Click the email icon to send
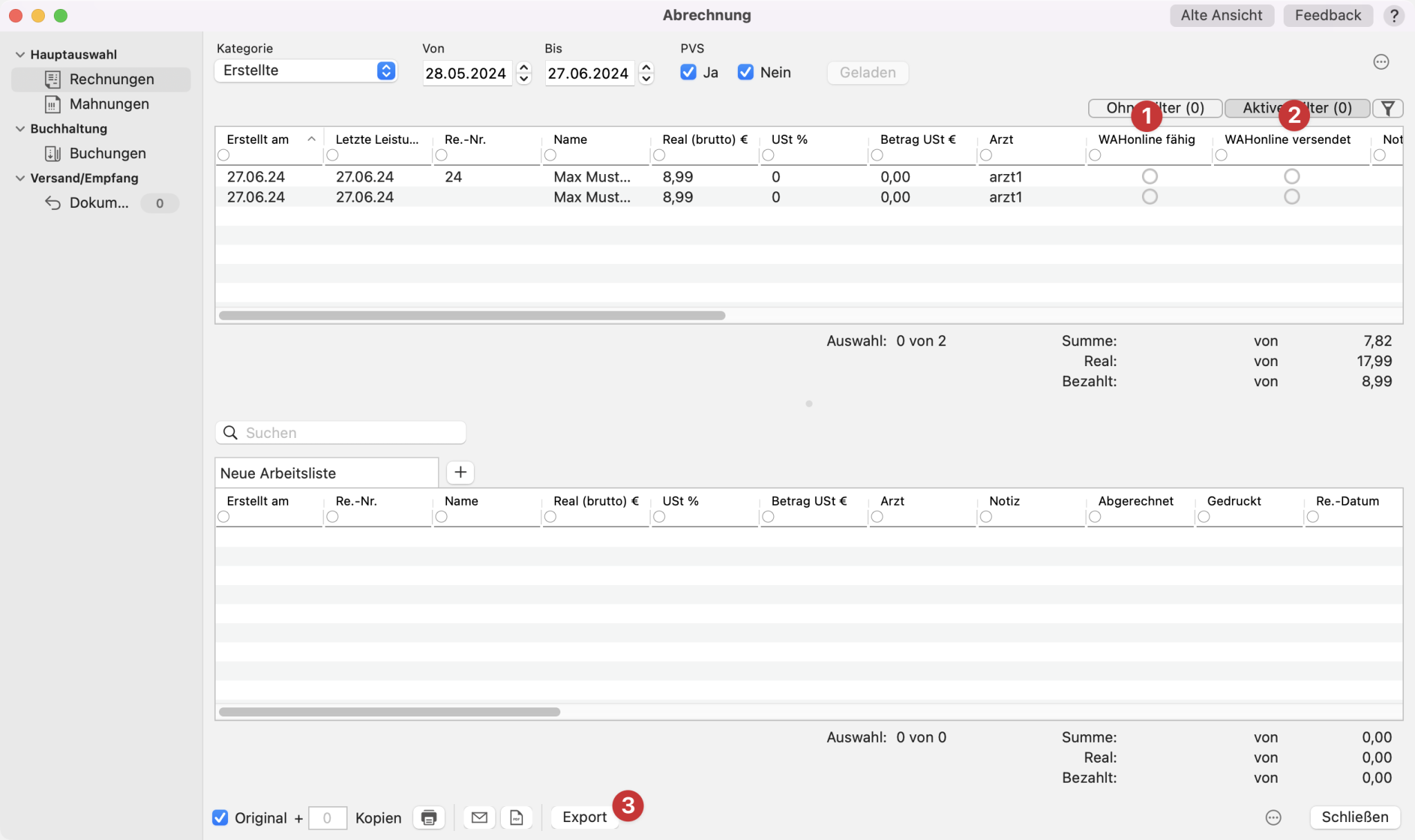 pos(479,817)
